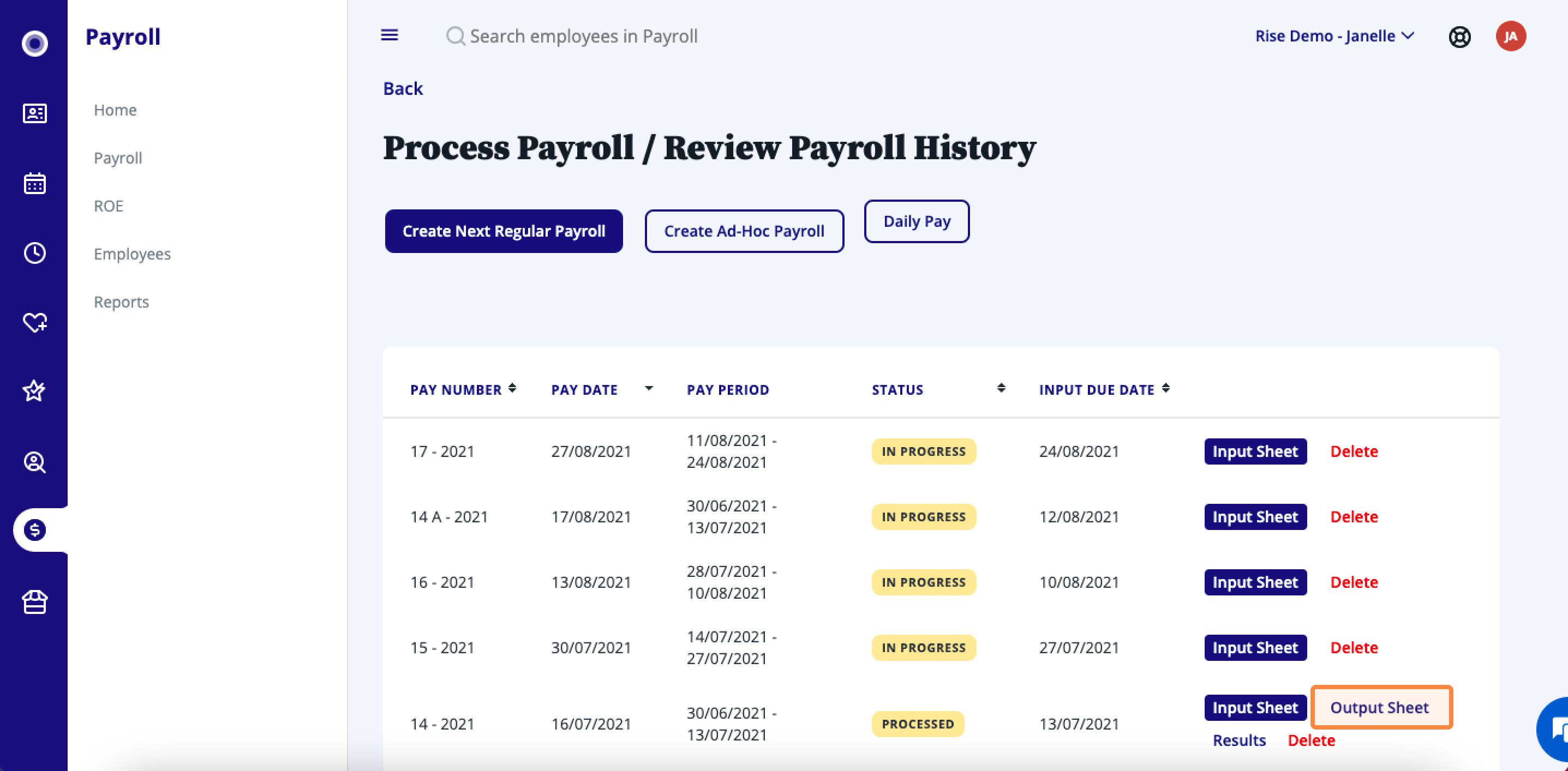Click pay number 17 - 2021 cell
The height and width of the screenshot is (771, 1568).
click(x=442, y=451)
